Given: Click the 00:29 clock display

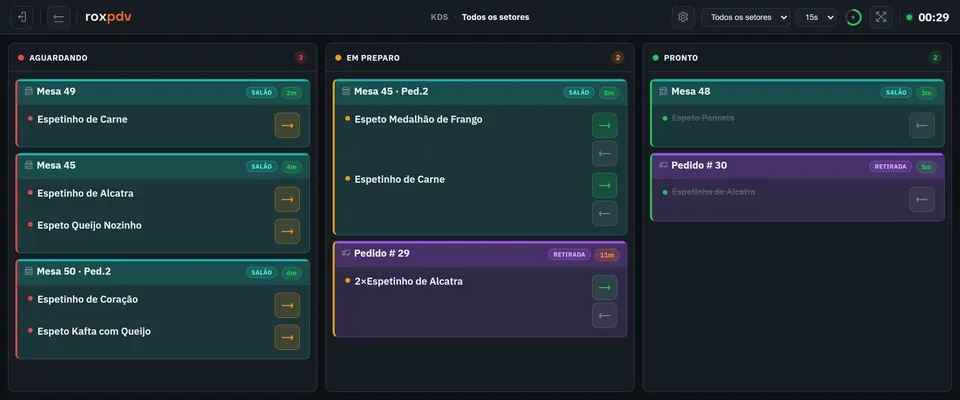Looking at the screenshot, I should pyautogui.click(x=934, y=17).
